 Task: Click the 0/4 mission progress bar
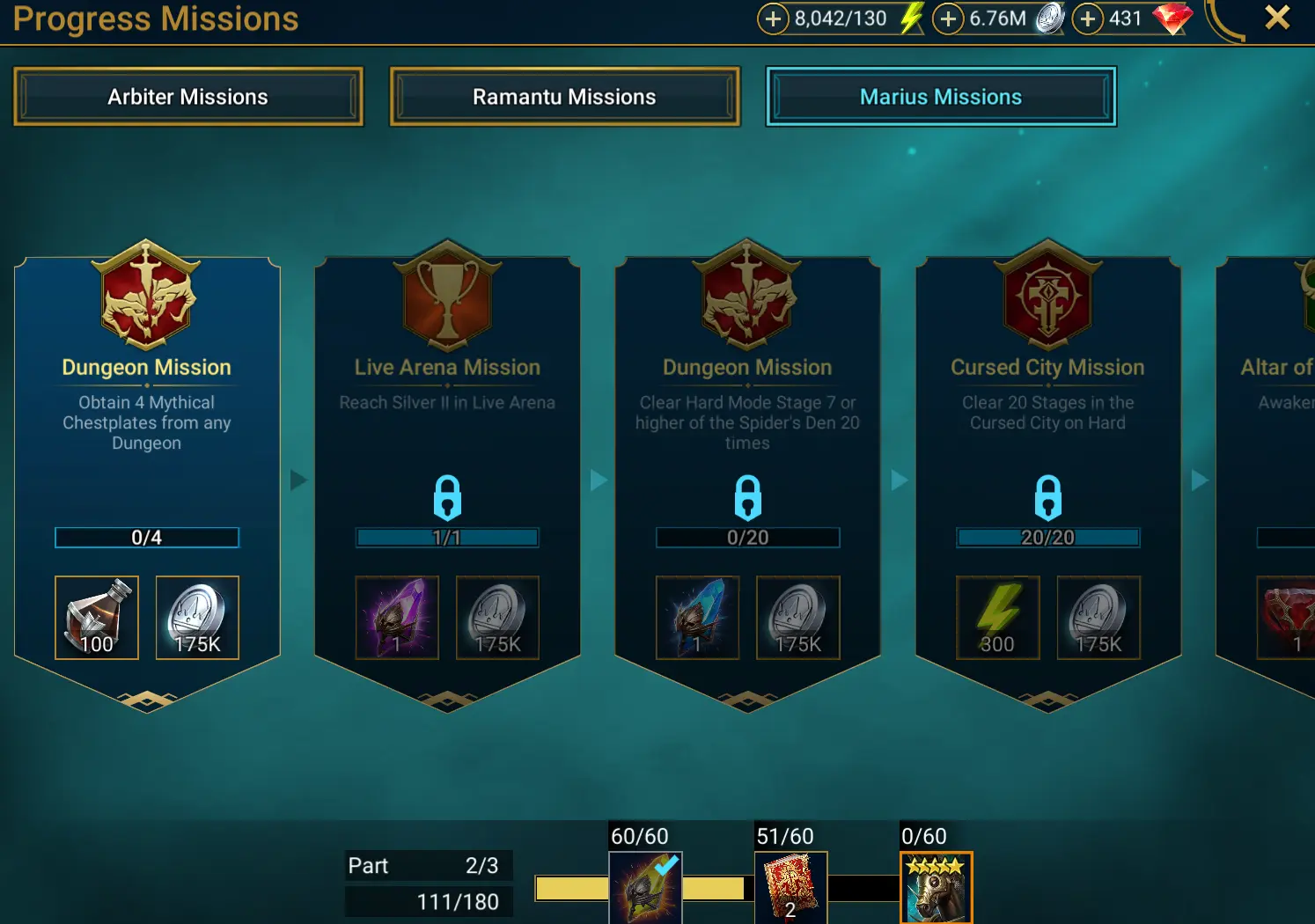pos(147,538)
